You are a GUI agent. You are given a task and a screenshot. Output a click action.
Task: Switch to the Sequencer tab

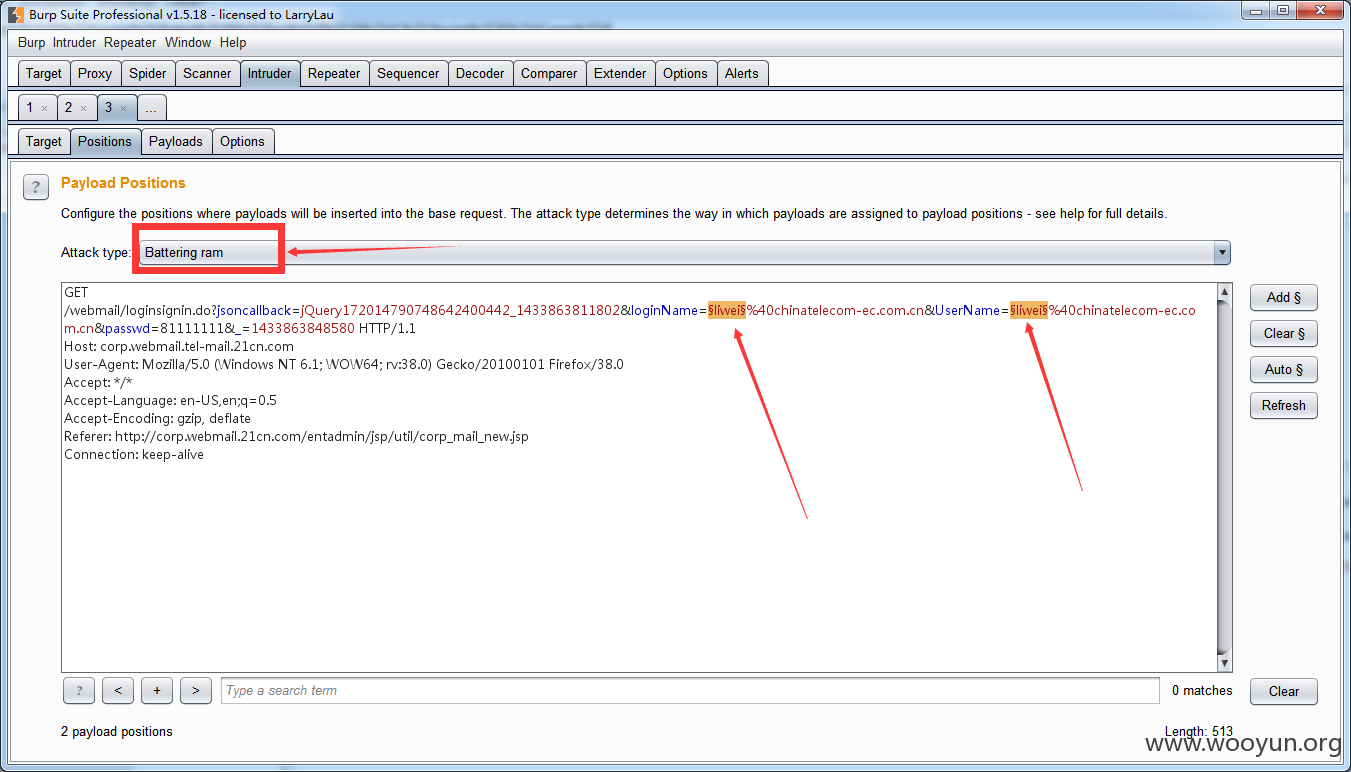(x=408, y=73)
